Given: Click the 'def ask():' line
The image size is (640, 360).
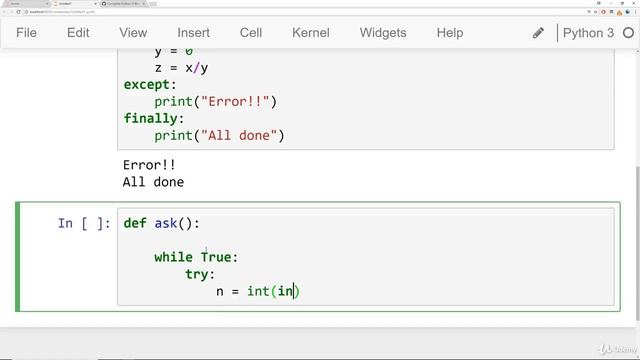Looking at the screenshot, I should coord(162,223).
